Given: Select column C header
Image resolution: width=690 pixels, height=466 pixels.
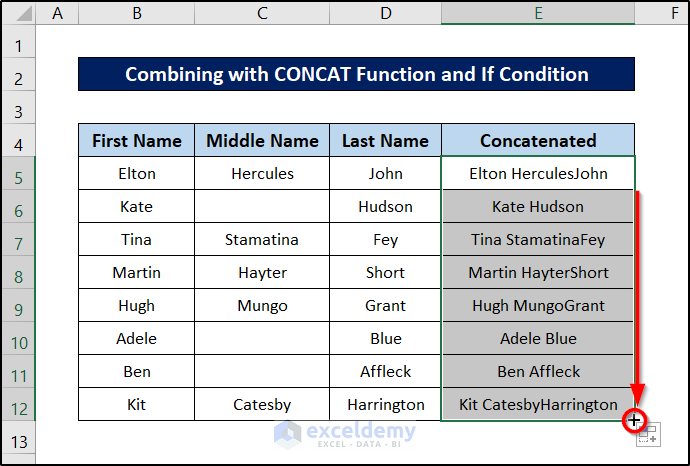Looking at the screenshot, I should [x=262, y=13].
